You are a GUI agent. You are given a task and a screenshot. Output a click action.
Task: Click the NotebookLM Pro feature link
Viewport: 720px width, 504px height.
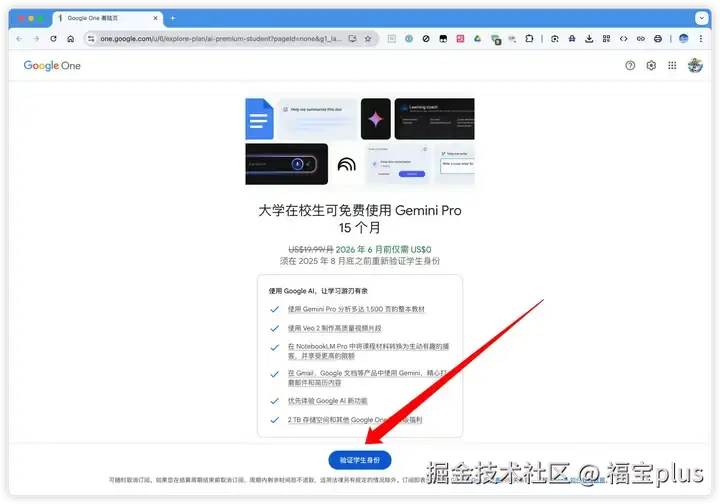[368, 351]
